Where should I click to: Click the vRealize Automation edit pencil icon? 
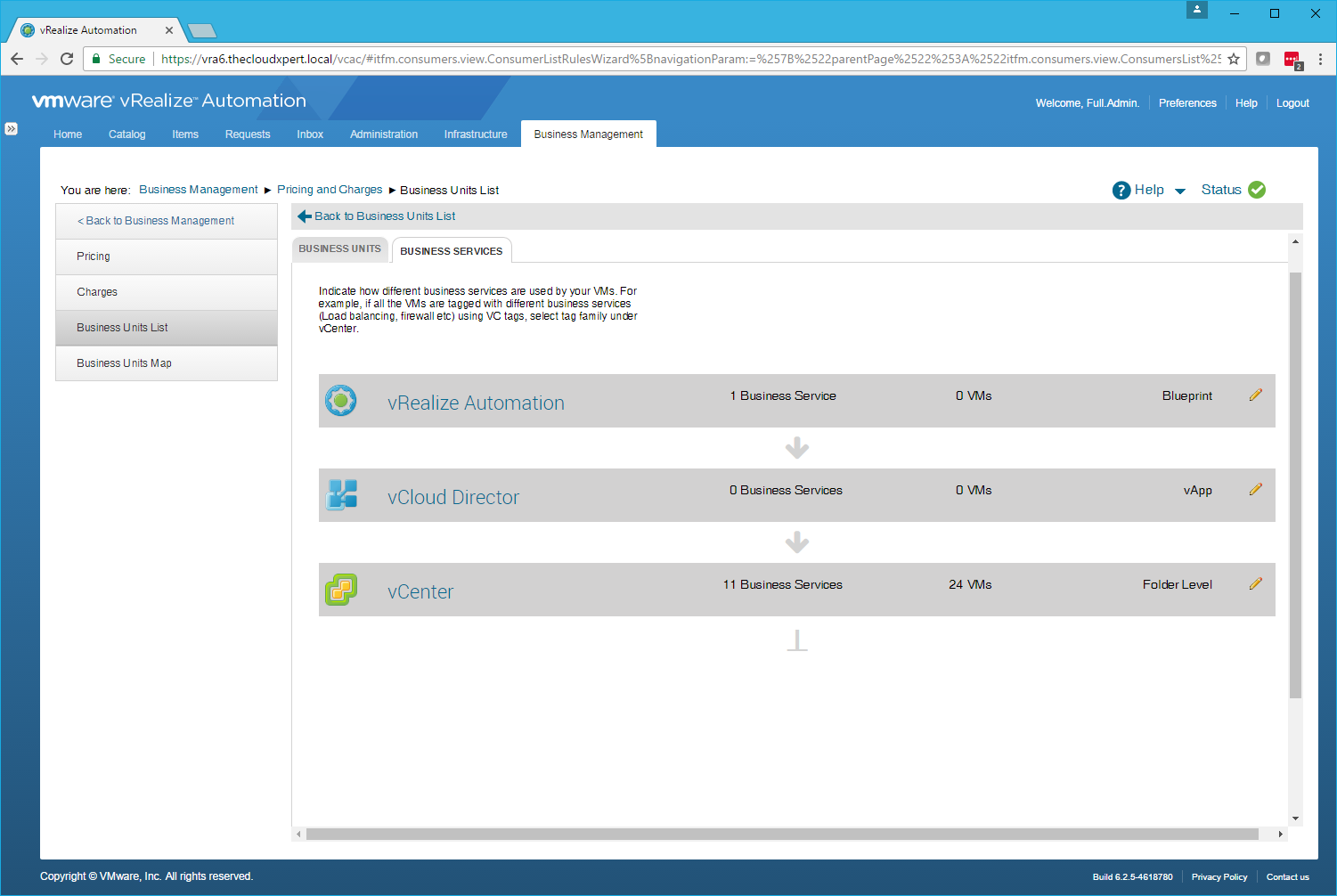point(1255,395)
